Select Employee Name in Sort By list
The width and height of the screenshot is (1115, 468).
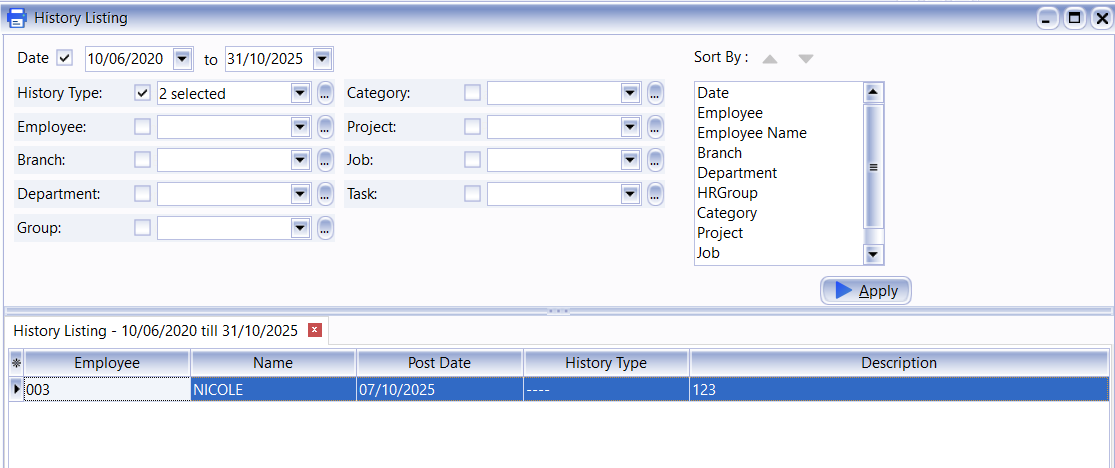point(751,133)
